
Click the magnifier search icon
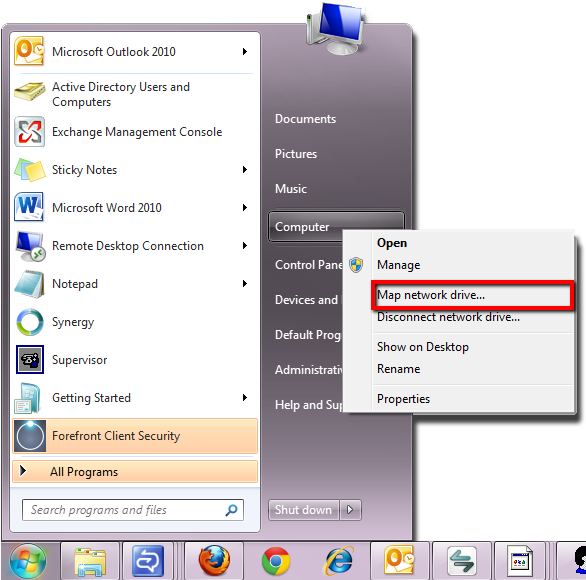(231, 510)
